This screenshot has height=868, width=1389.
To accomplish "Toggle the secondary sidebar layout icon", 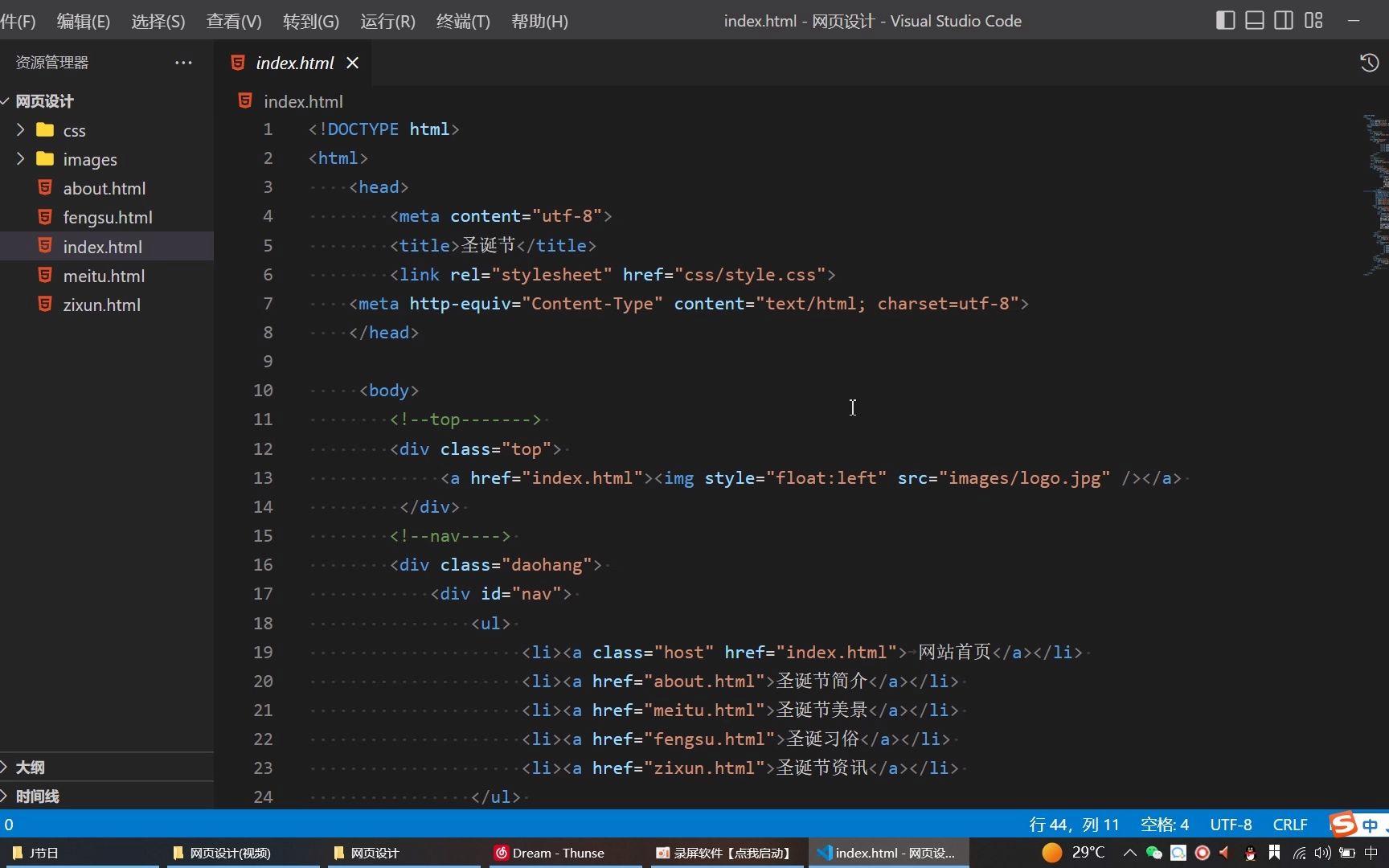I will pos(1285,21).
